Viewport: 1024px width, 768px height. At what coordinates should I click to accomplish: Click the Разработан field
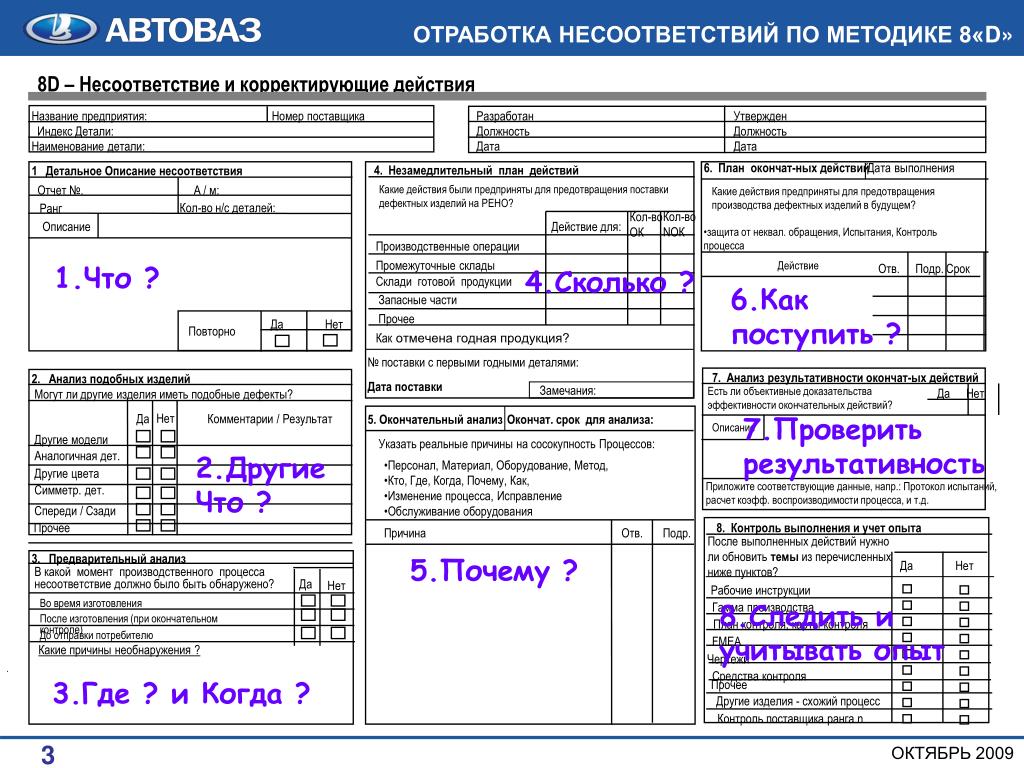(596, 115)
